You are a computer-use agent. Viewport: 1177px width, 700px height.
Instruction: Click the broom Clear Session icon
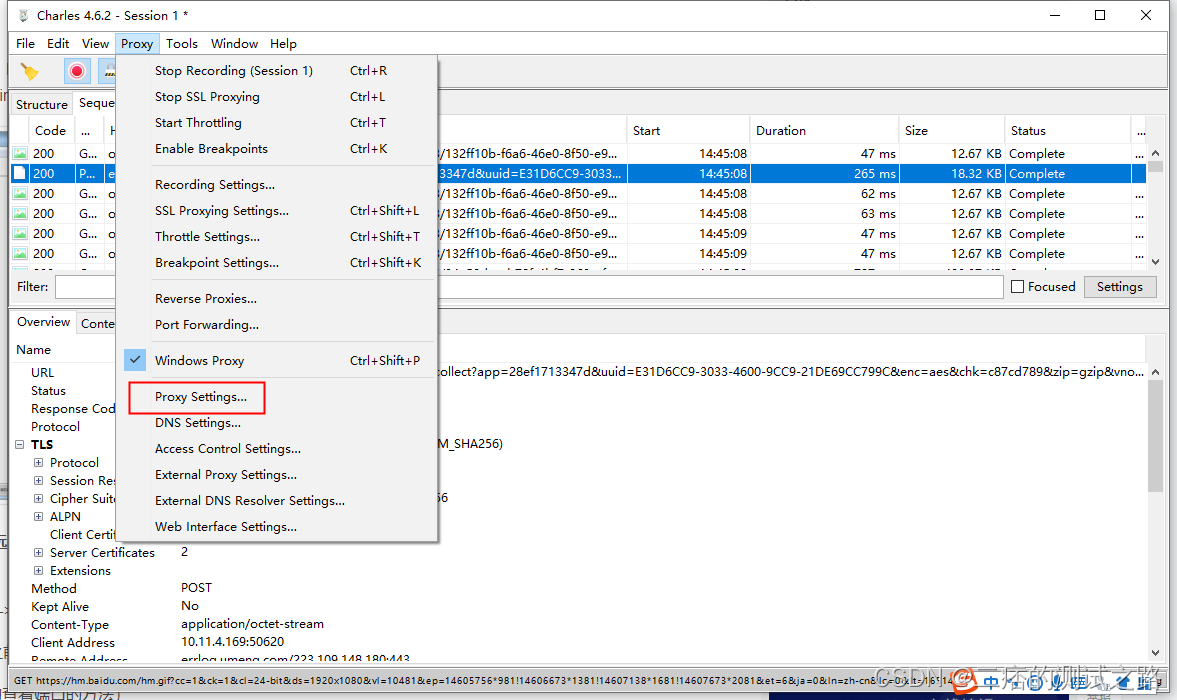click(x=29, y=71)
